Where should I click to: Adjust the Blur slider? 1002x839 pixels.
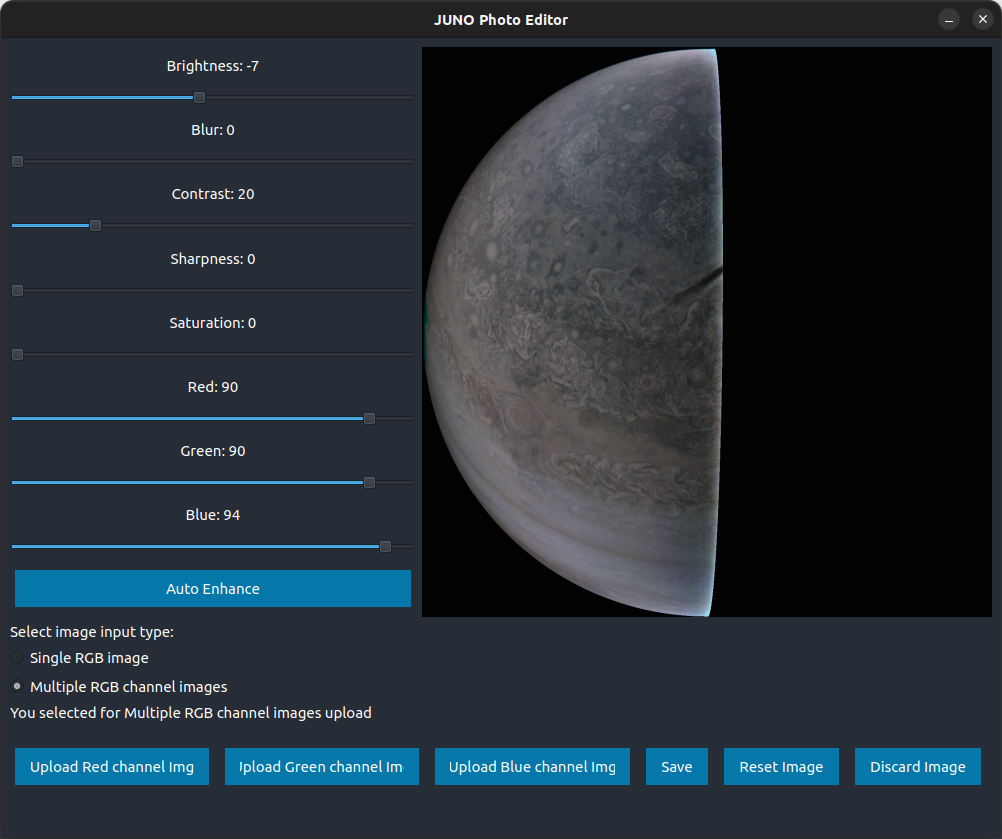[x=16, y=161]
